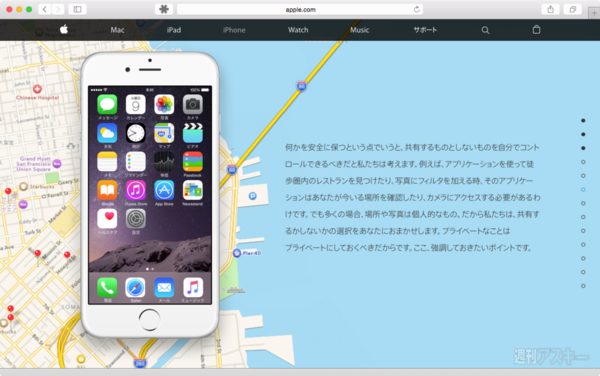Tap the Weather app icon
This screenshot has height=376, width=600.
(107, 133)
